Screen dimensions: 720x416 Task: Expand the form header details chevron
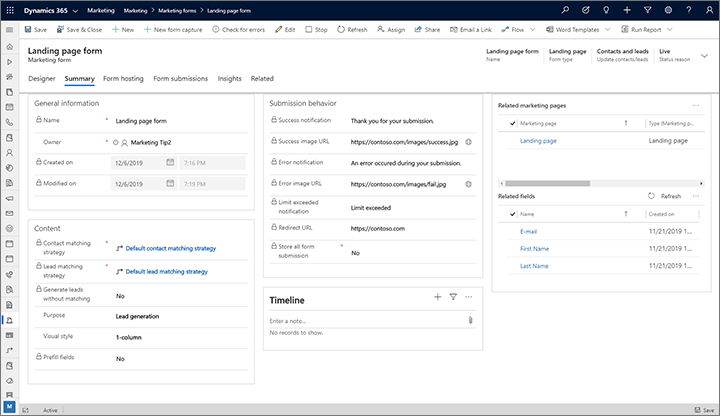point(705,54)
